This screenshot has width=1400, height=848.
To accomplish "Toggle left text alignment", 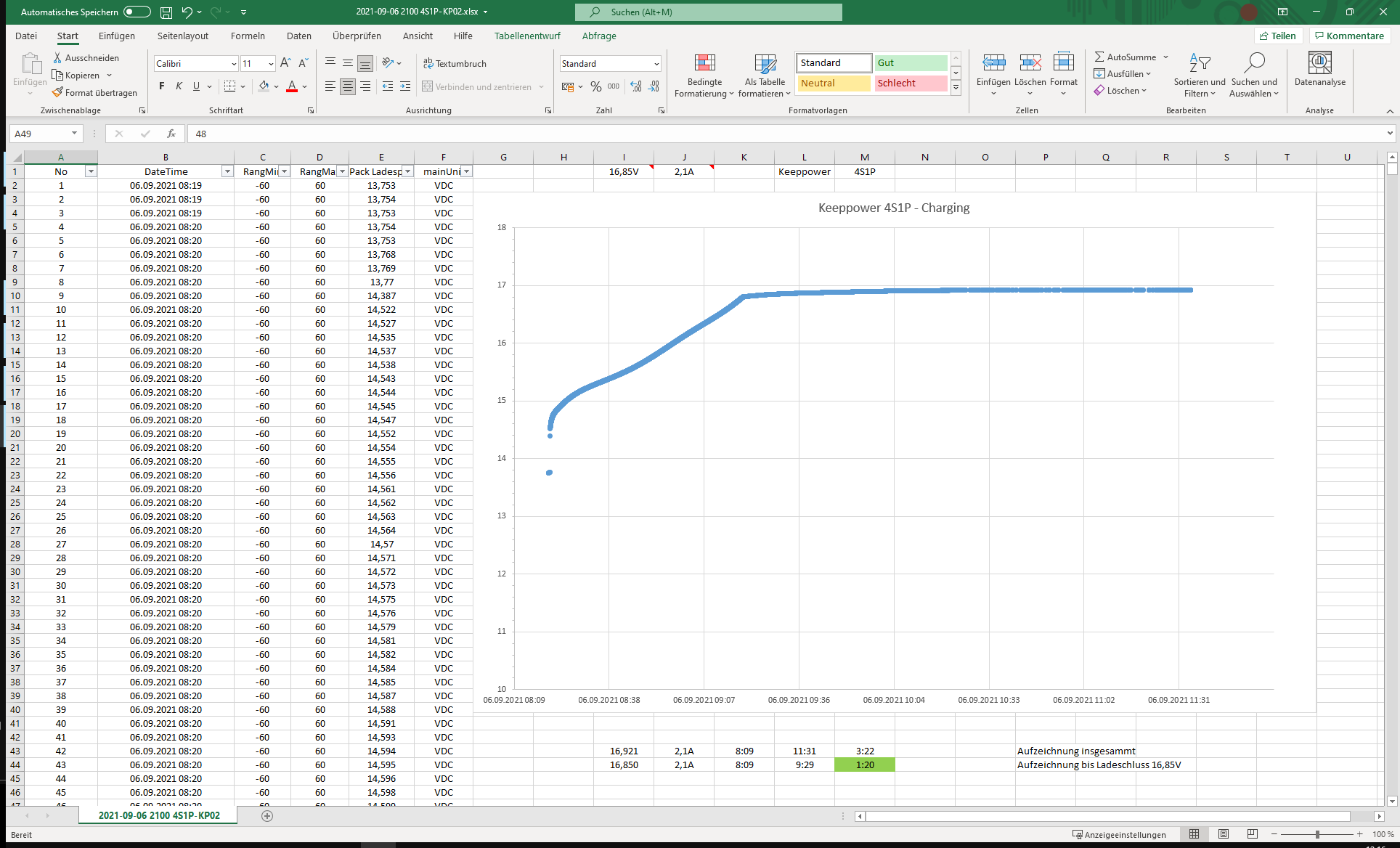I will tap(330, 86).
